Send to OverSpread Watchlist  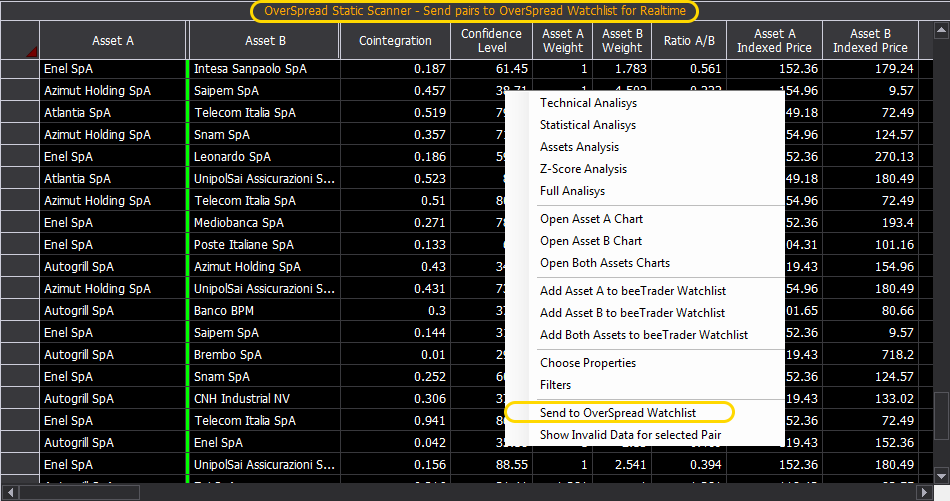click(x=618, y=413)
